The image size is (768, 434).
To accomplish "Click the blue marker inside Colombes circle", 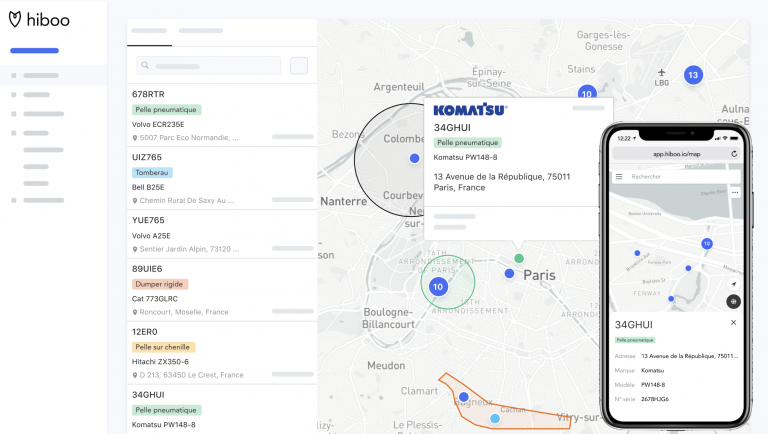I will tap(414, 158).
